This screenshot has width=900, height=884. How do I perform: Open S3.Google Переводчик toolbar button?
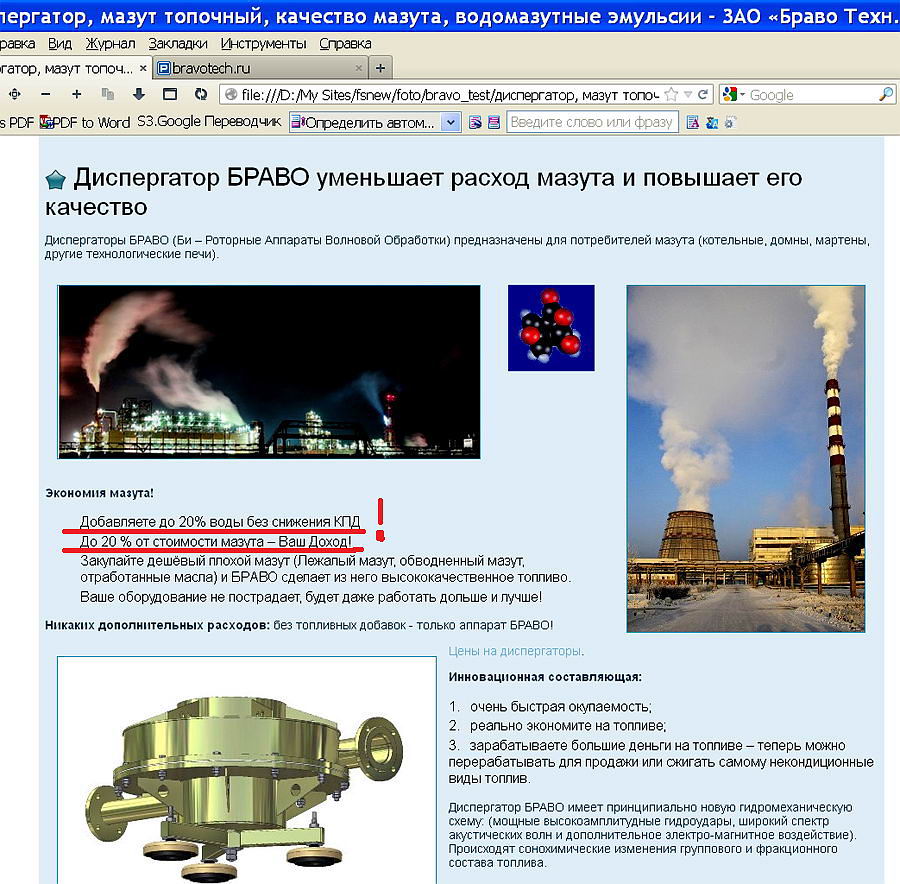209,122
